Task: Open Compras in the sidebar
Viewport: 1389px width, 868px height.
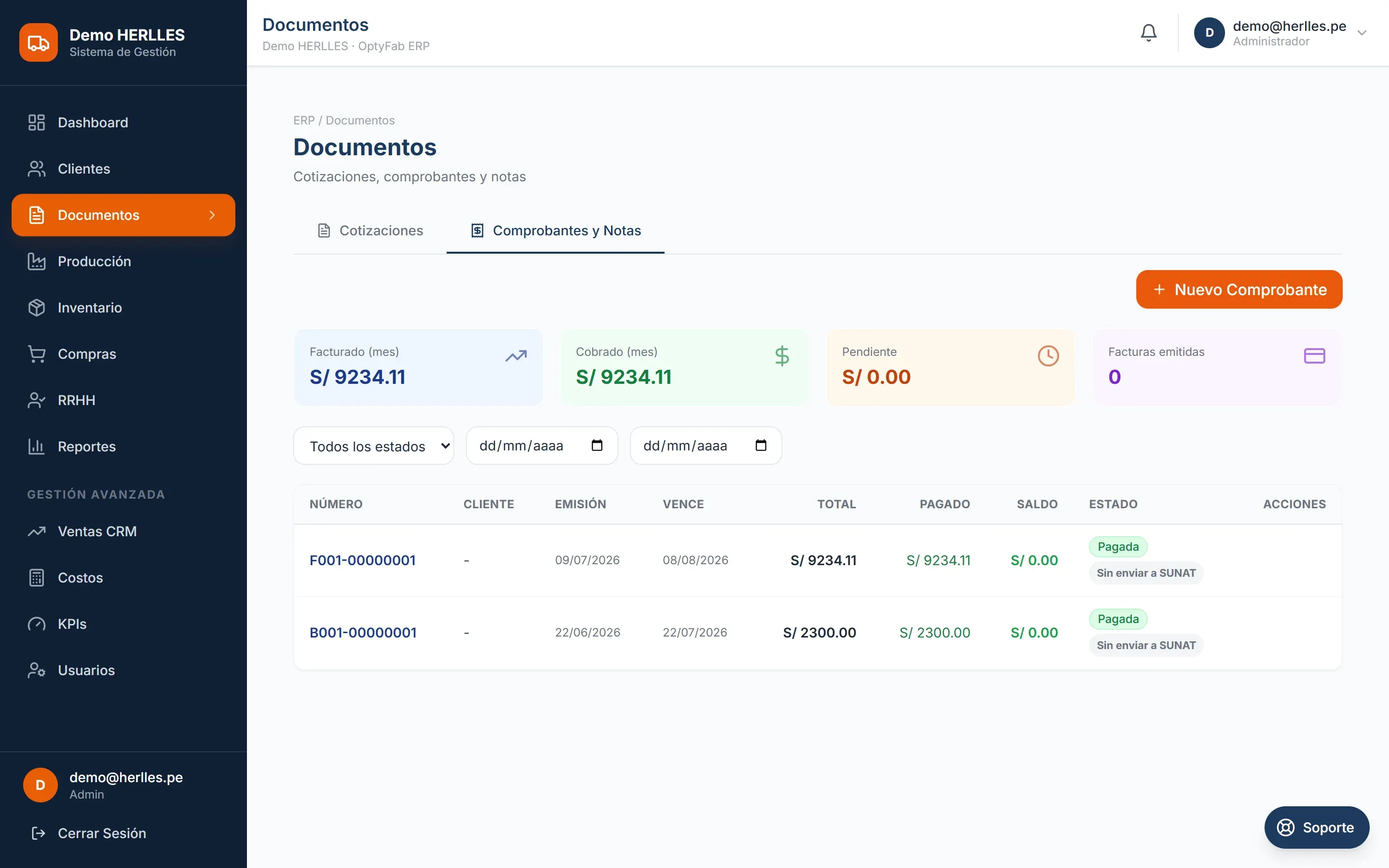Action: [x=123, y=353]
